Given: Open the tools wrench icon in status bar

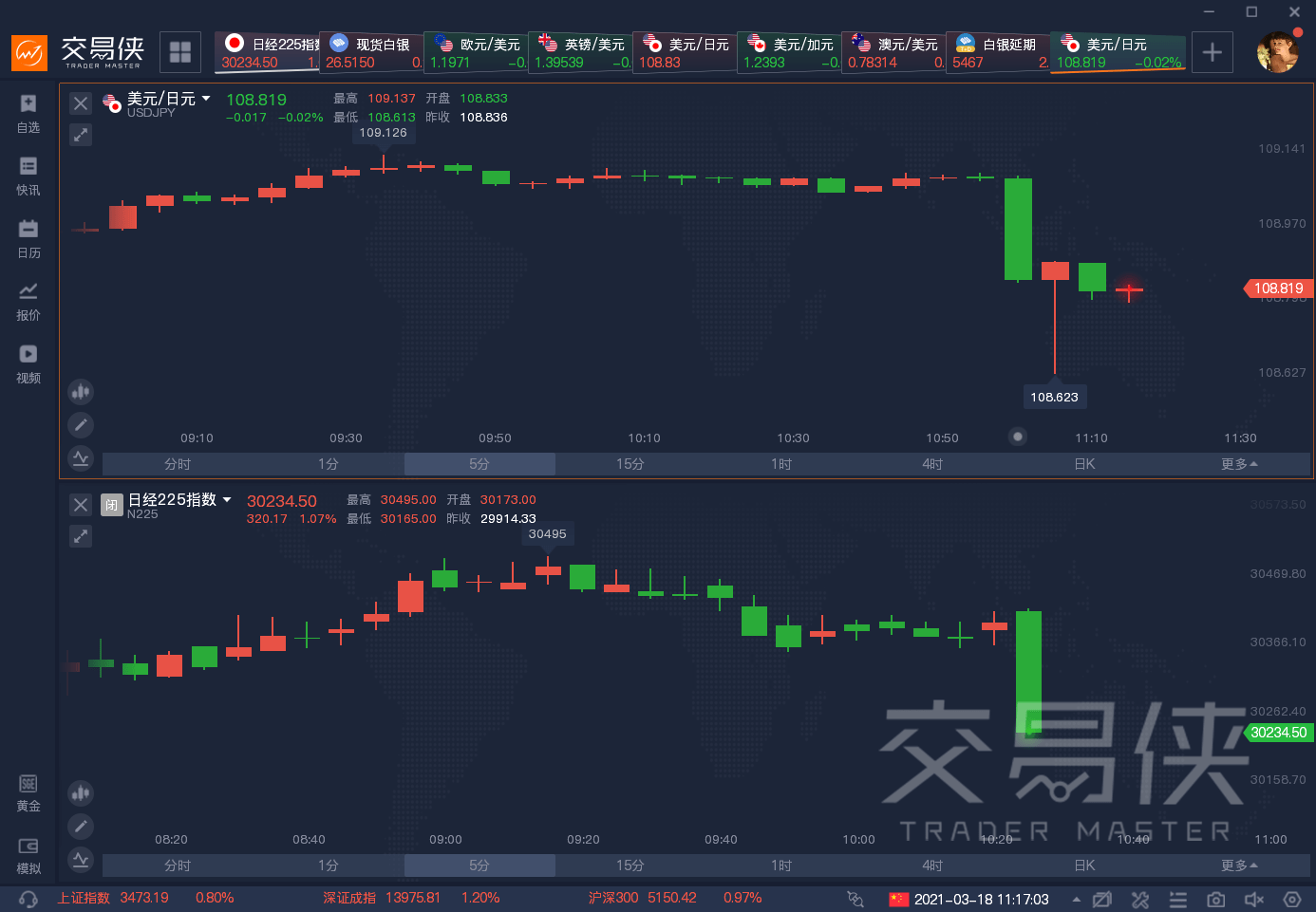Looking at the screenshot, I should (1140, 899).
